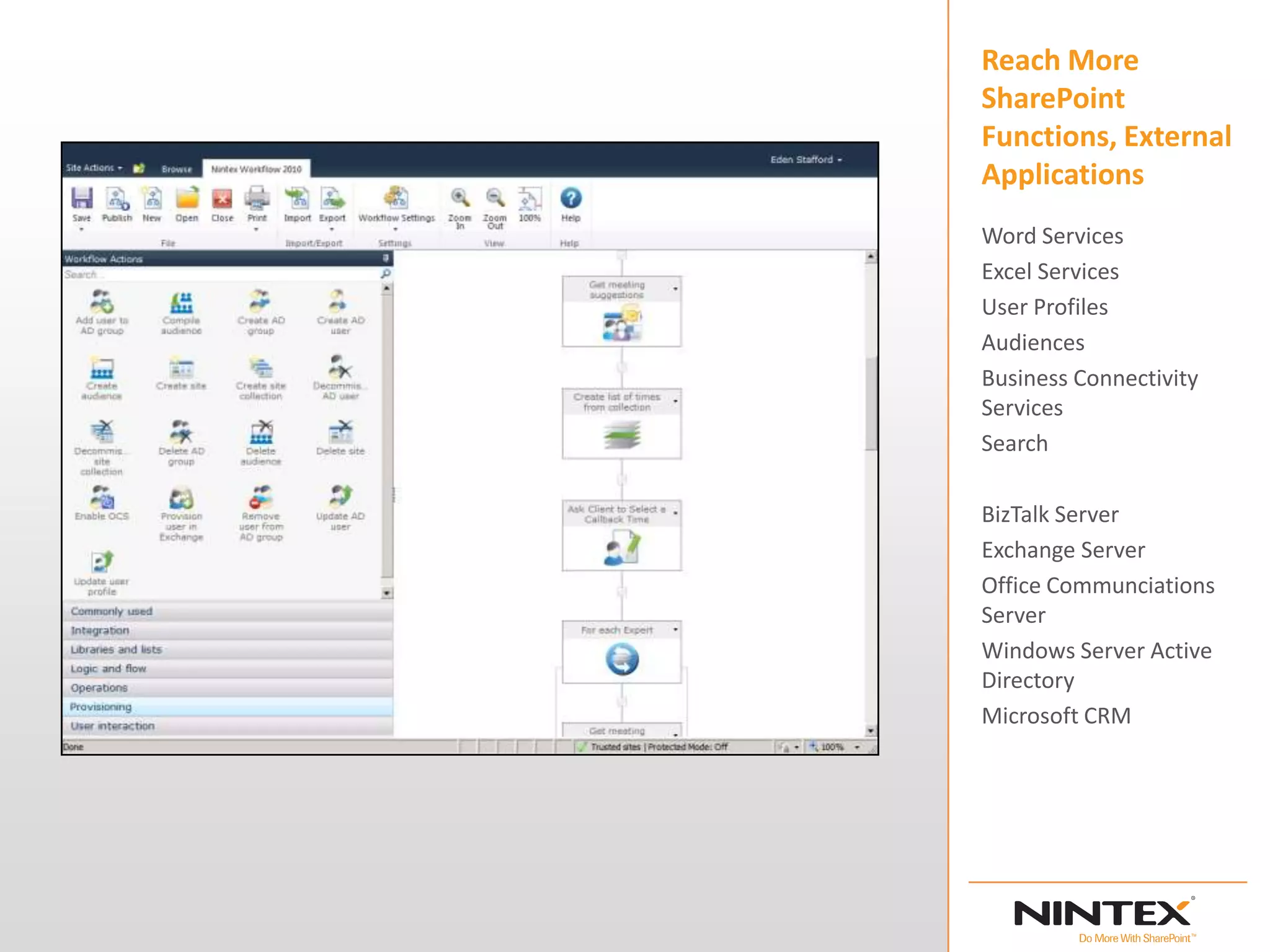Click the navigate-up folder icon beside Site Actions
The height and width of the screenshot is (952, 1270).
click(x=139, y=168)
